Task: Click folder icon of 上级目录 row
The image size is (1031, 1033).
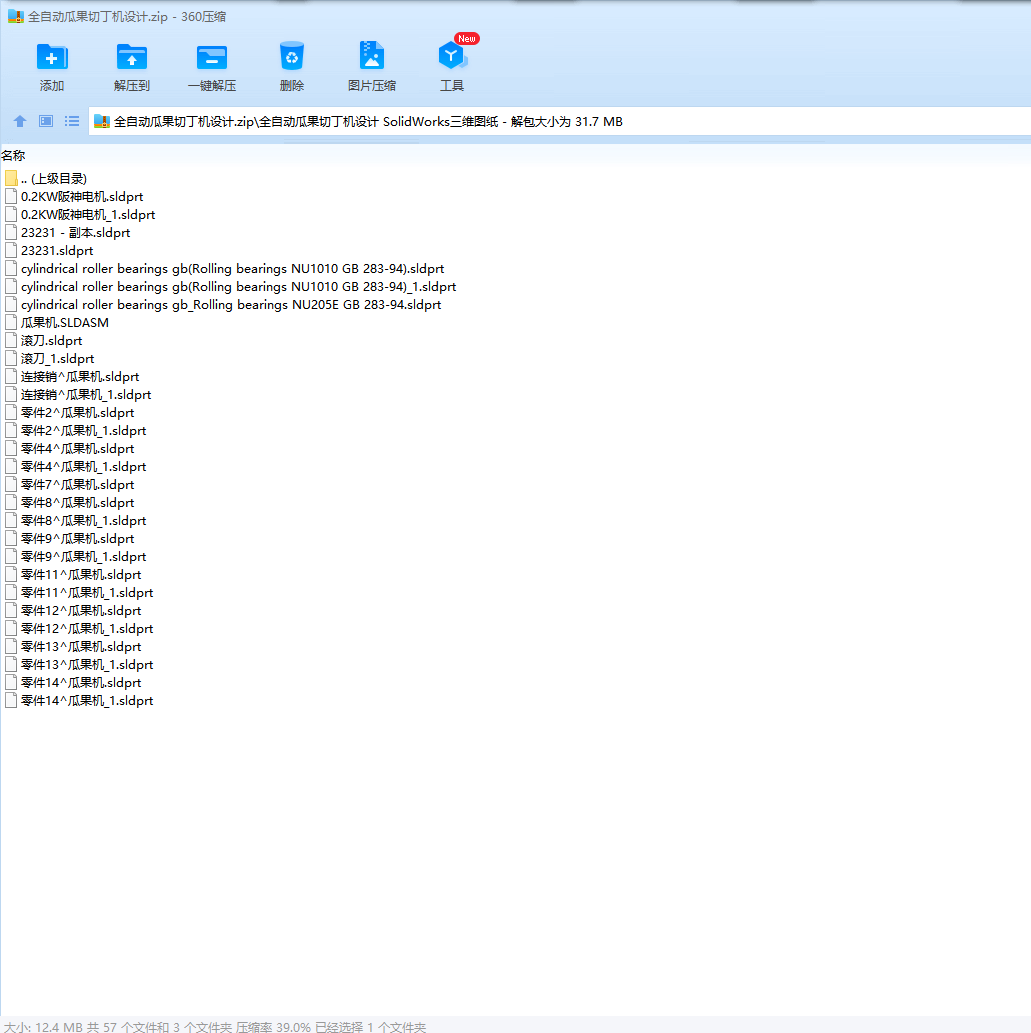Action: [11, 179]
